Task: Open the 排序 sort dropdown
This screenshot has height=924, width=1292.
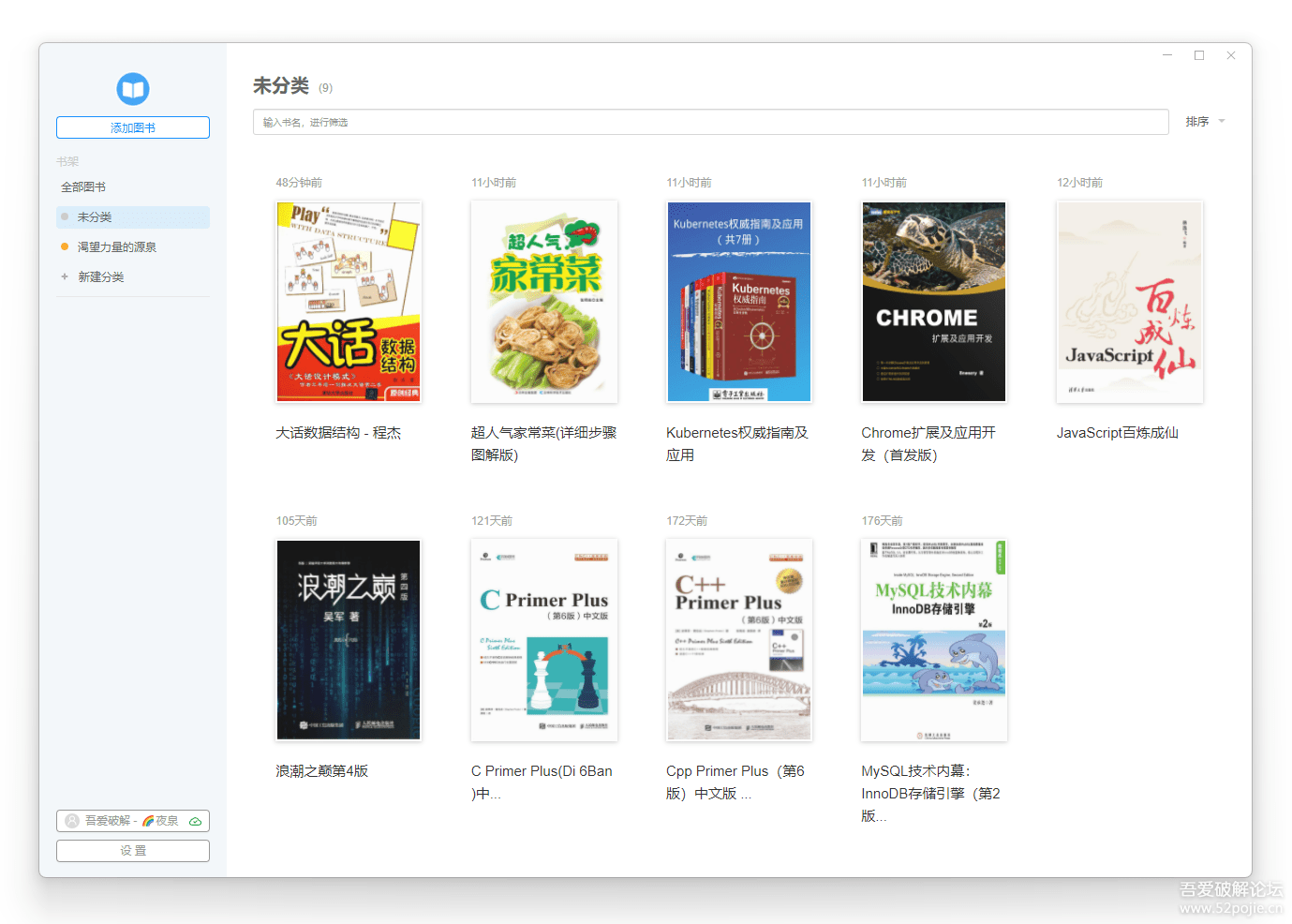Action: [1199, 120]
